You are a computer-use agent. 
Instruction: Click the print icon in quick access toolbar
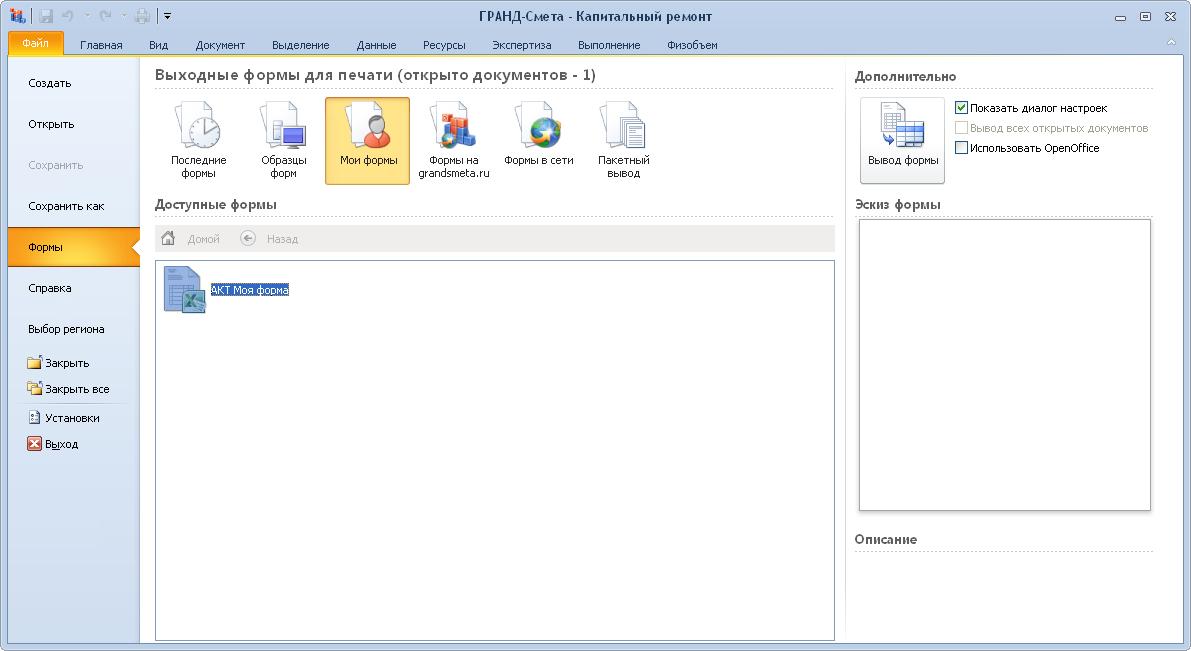tap(142, 16)
